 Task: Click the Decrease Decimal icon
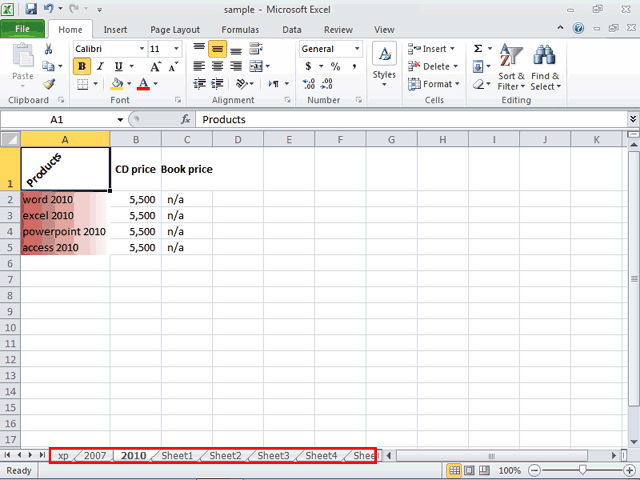coord(327,84)
